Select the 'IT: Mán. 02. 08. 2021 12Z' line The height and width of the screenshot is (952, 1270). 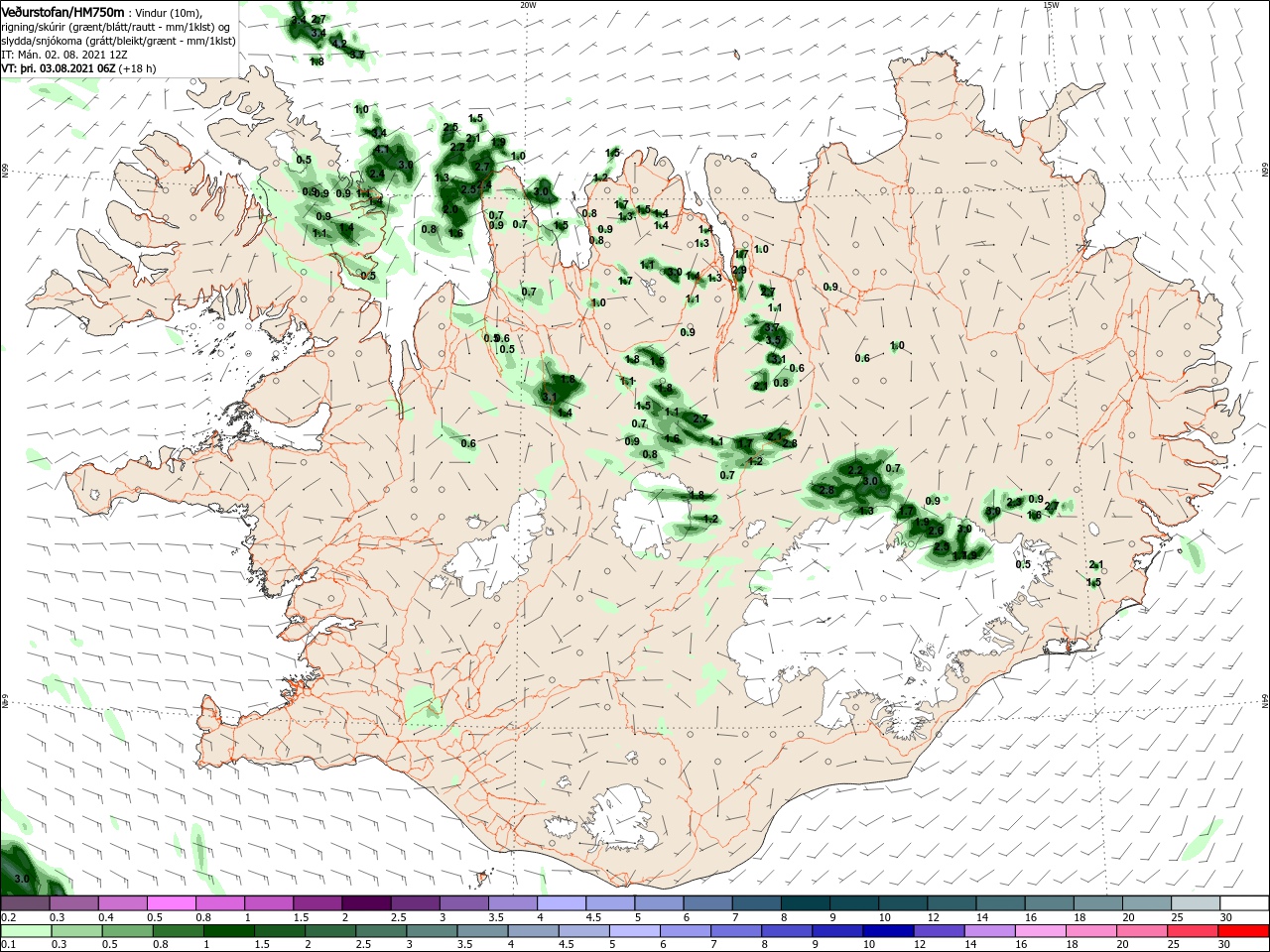(x=64, y=55)
